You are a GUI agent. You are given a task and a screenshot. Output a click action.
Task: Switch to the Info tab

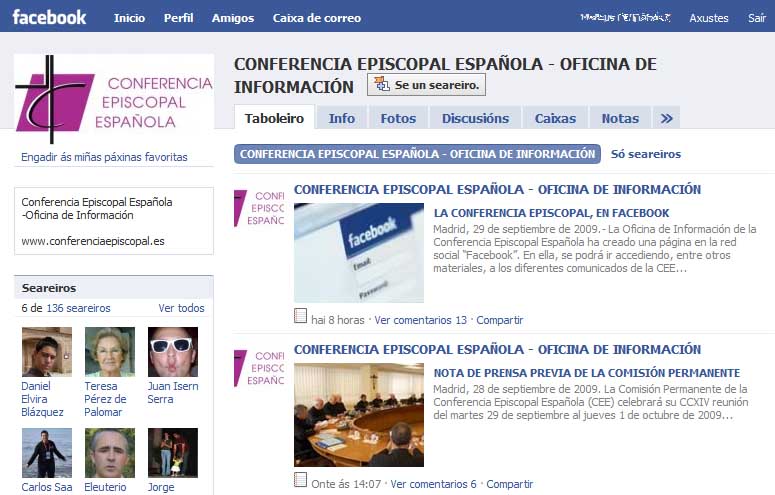point(342,118)
